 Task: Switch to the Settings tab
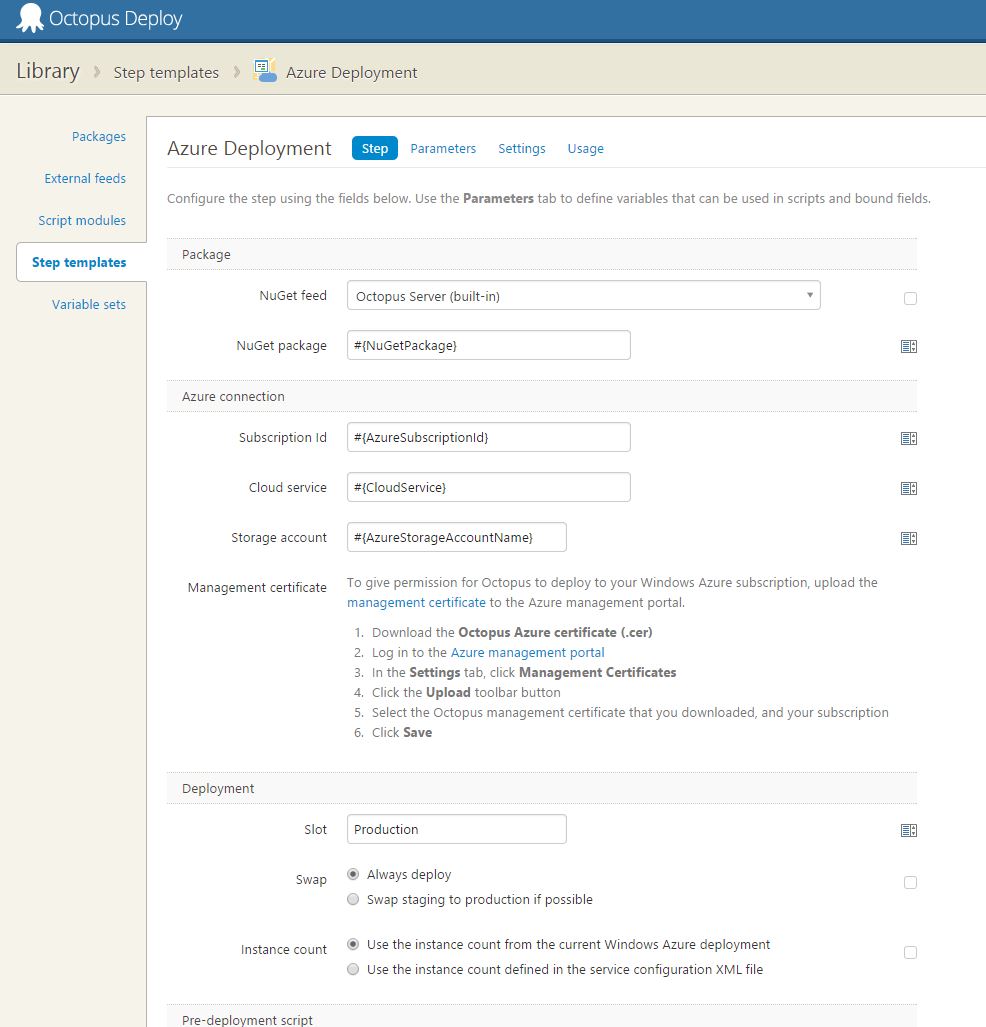point(521,149)
